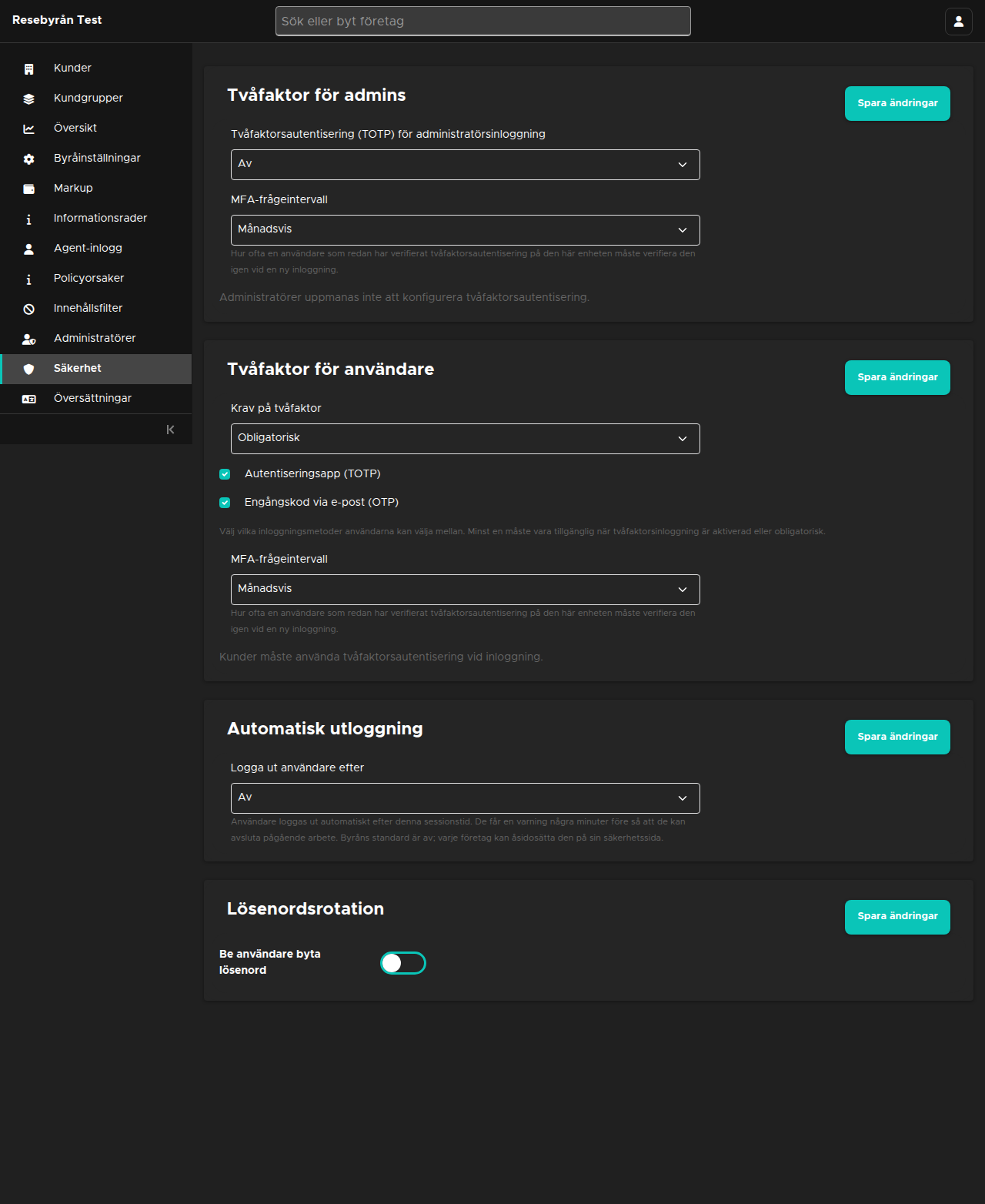Save changes in Tvåfaktor för användare
The width and height of the screenshot is (985, 1204).
coord(897,377)
